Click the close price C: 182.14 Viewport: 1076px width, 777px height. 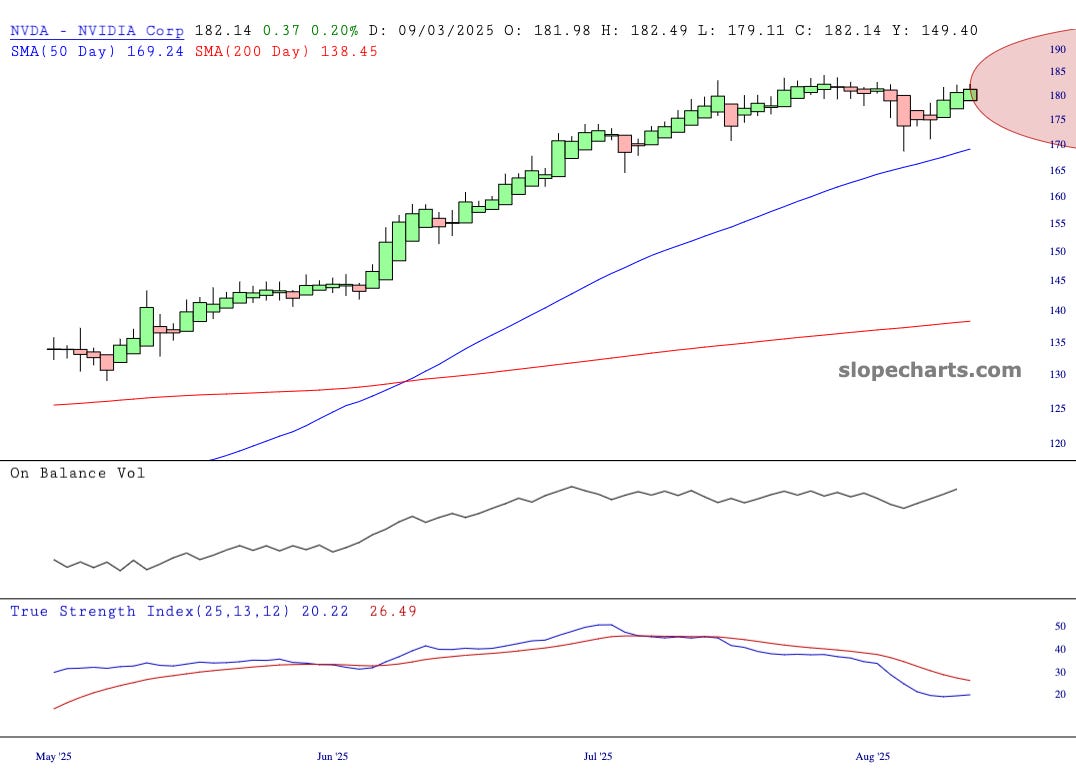(838, 31)
